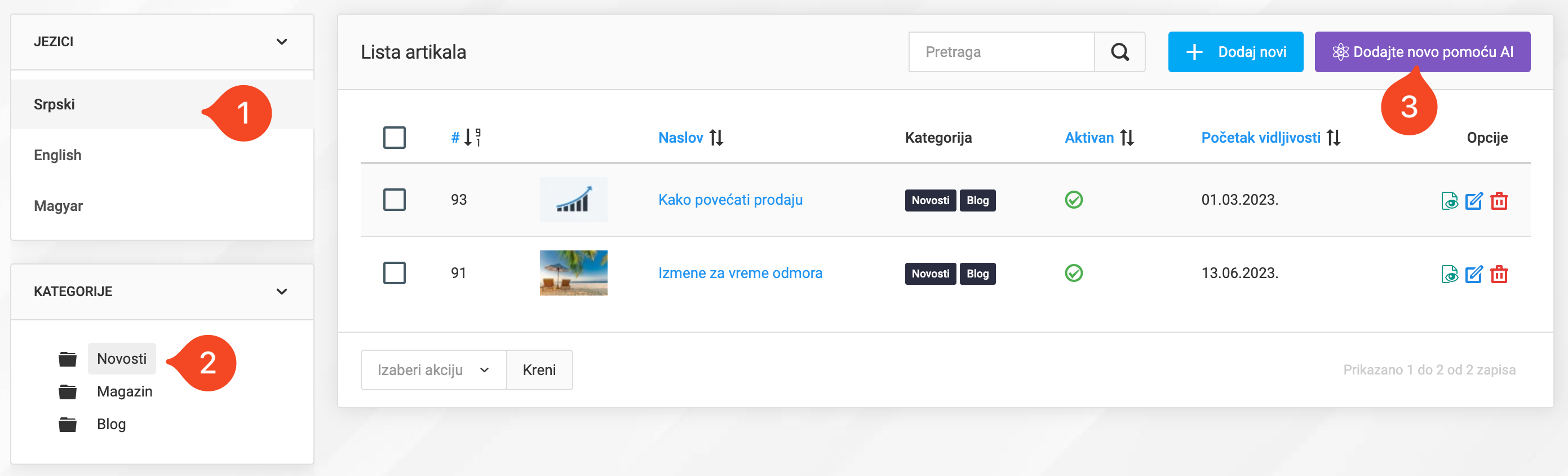
Task: Open Blog category in sidebar
Action: point(112,424)
